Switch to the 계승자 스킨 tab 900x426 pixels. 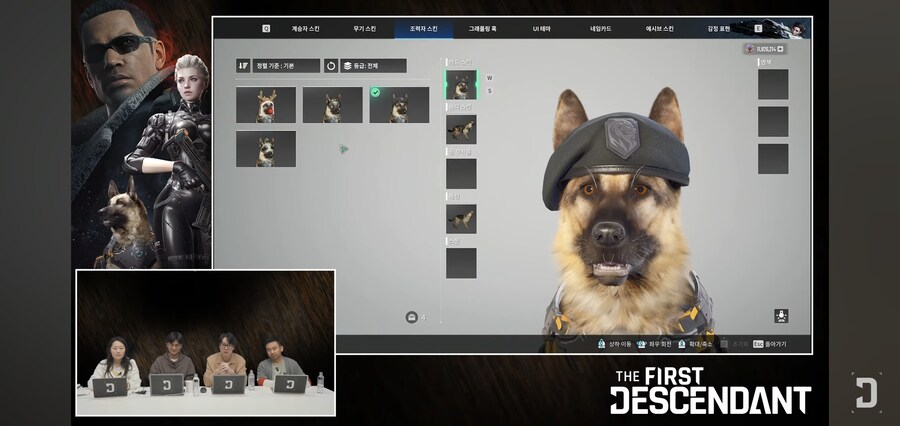(x=305, y=29)
